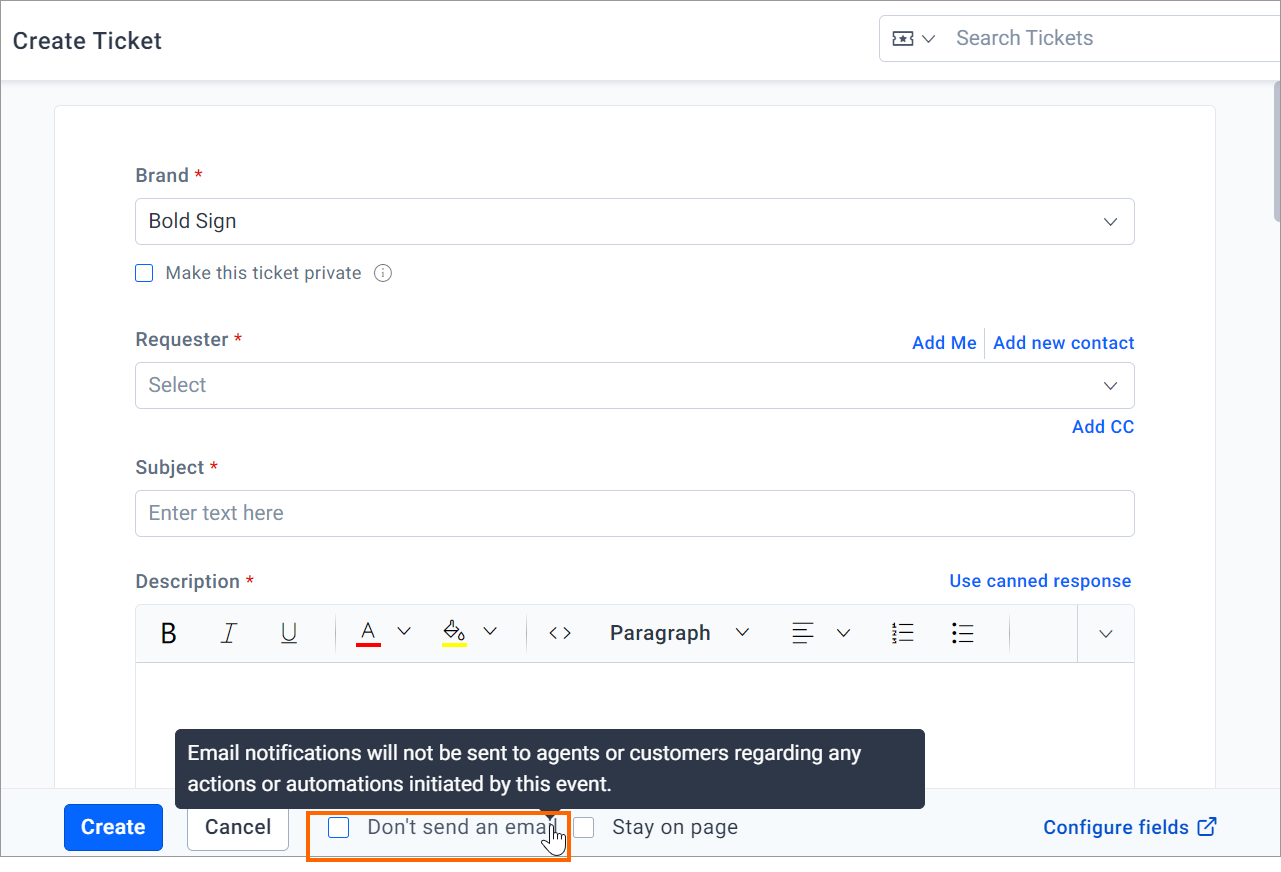
Task: Toggle underline formatting in editor
Action: pos(289,633)
